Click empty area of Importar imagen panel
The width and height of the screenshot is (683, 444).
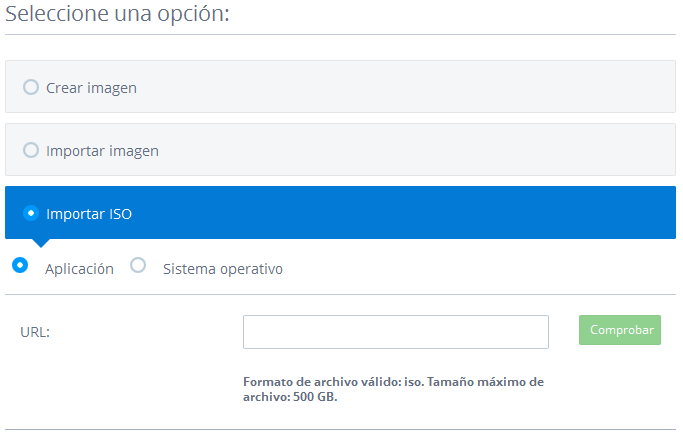click(420, 150)
